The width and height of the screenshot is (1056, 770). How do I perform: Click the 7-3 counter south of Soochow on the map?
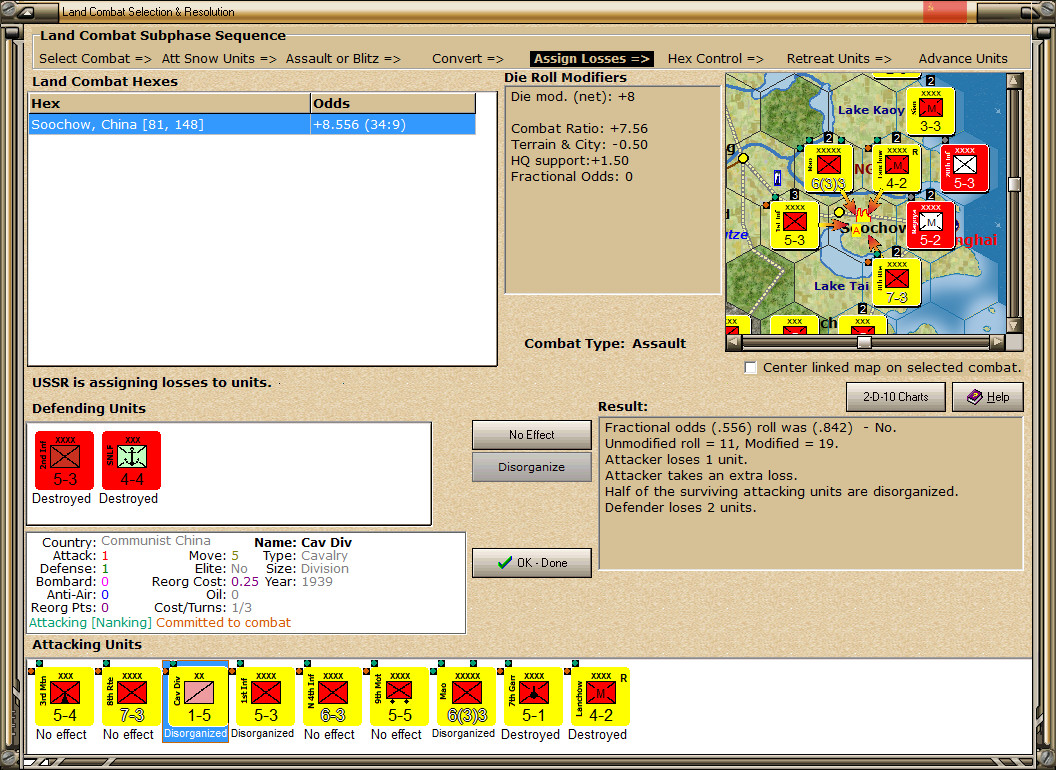(896, 283)
